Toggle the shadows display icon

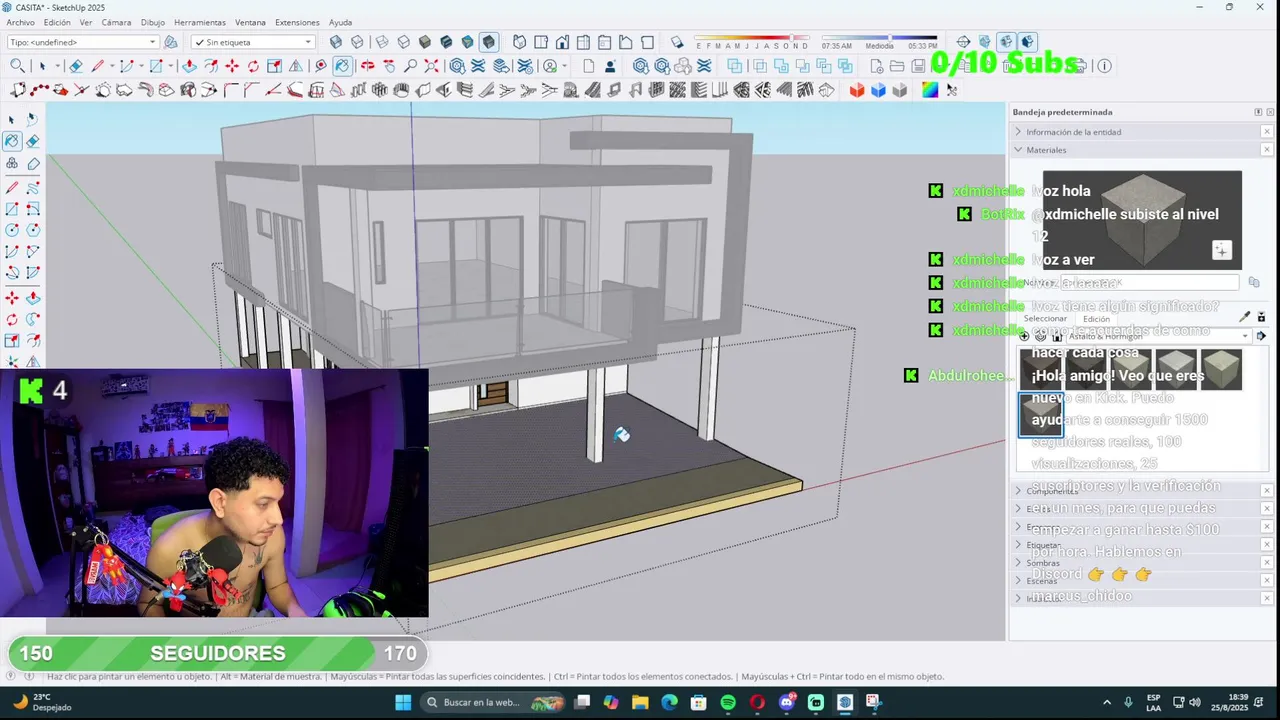(677, 42)
